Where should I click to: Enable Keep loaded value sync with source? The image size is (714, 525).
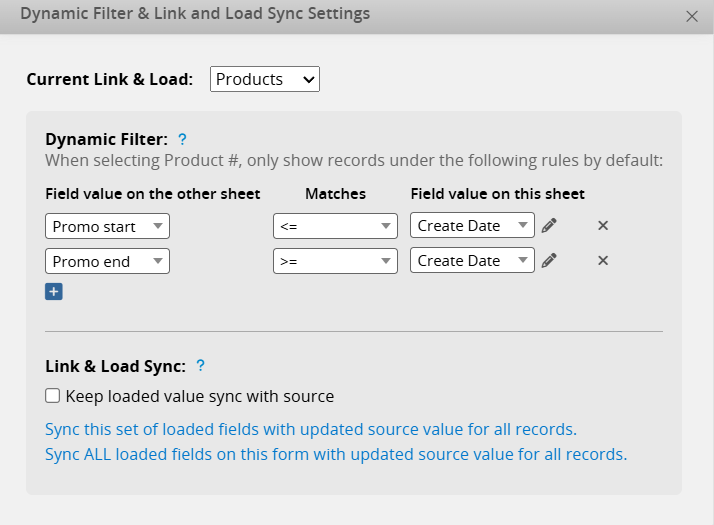point(54,396)
